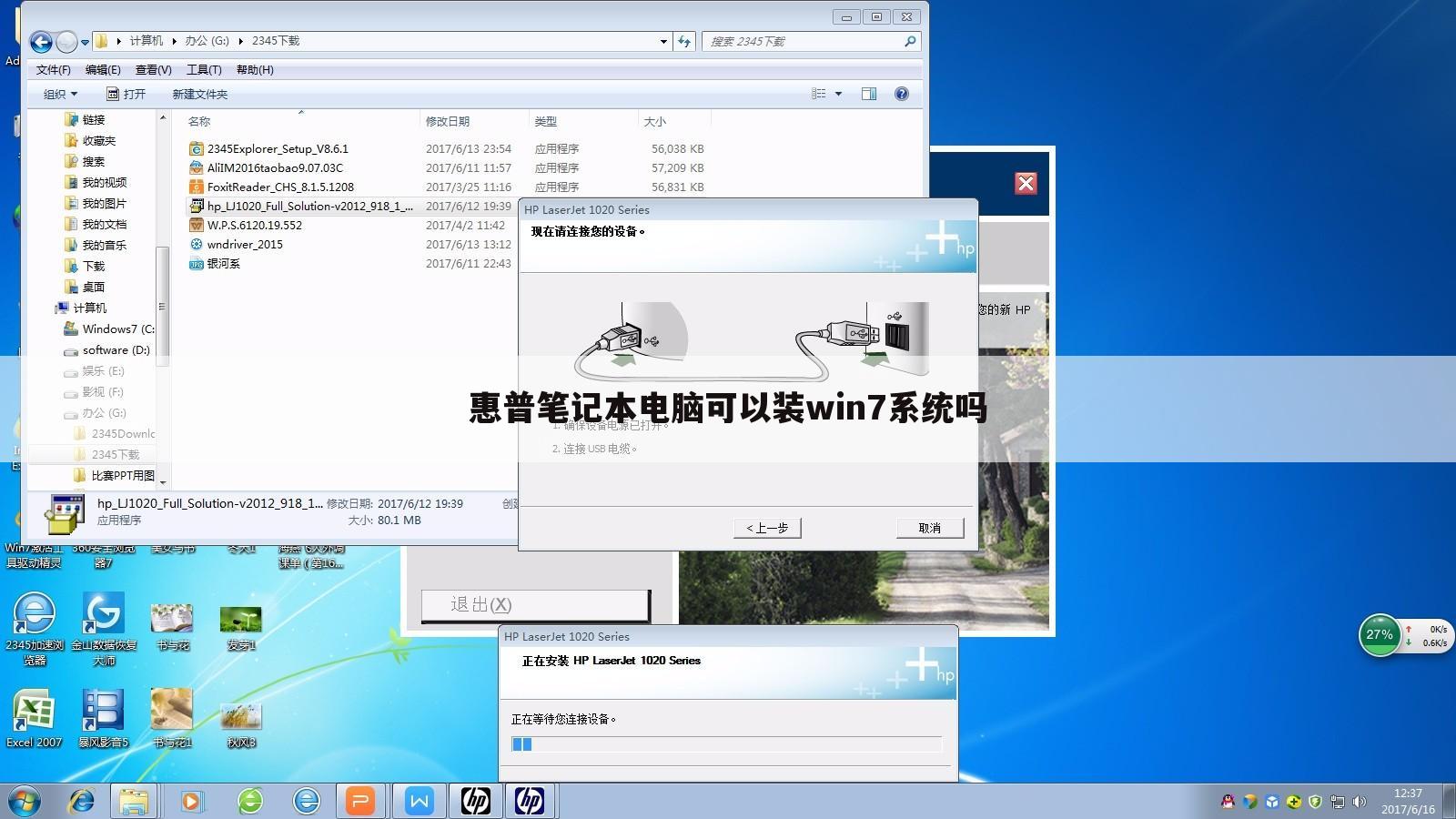Select 2345Explorer_Setup_V8.6.1 file
The width and height of the screenshot is (1456, 819).
[x=278, y=148]
